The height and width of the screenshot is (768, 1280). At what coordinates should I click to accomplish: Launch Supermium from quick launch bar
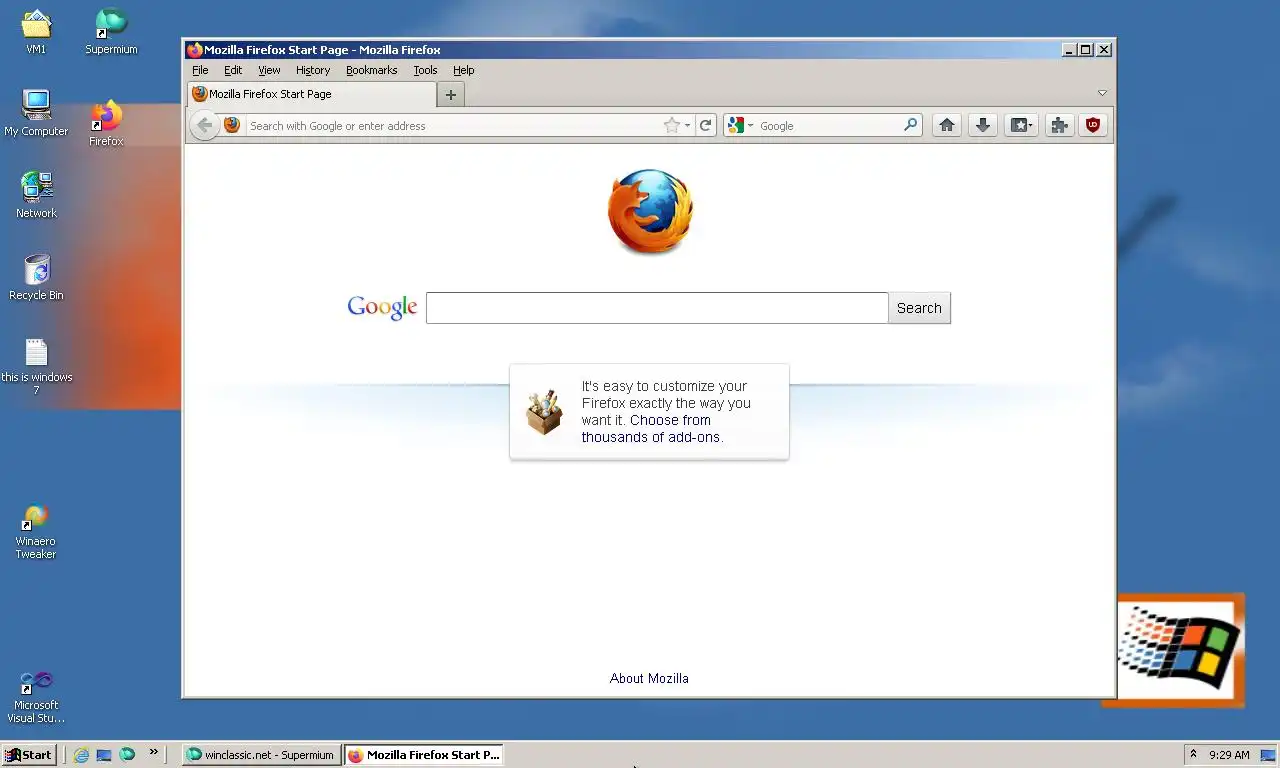click(x=127, y=755)
